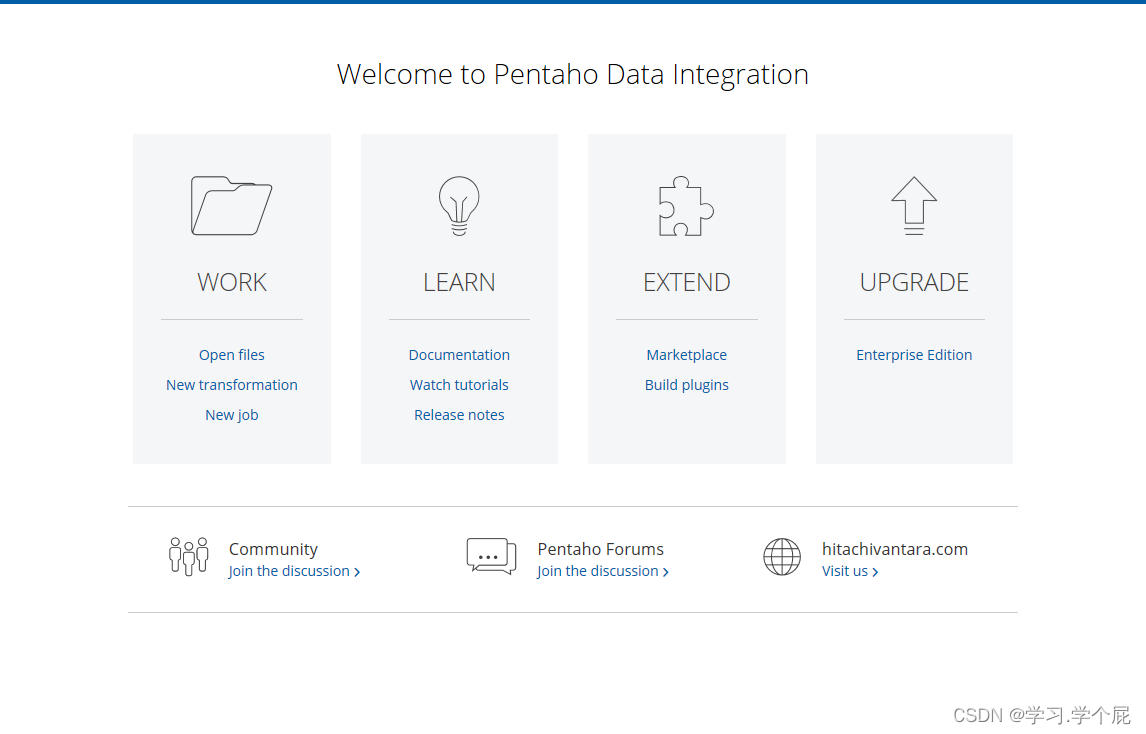
Task: Click the Welcome to Pentaho Data Integration title
Action: (573, 75)
